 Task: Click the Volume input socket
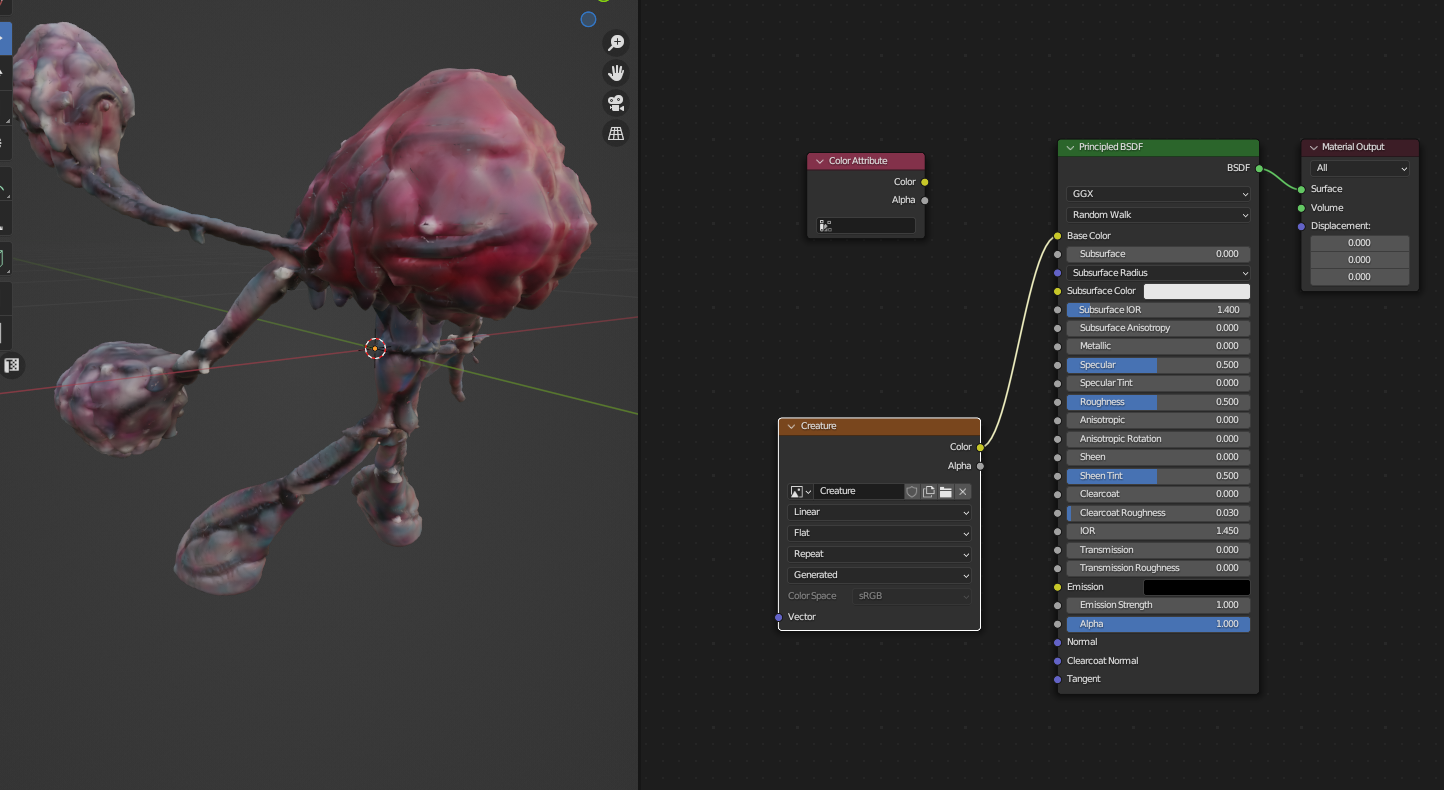1301,208
